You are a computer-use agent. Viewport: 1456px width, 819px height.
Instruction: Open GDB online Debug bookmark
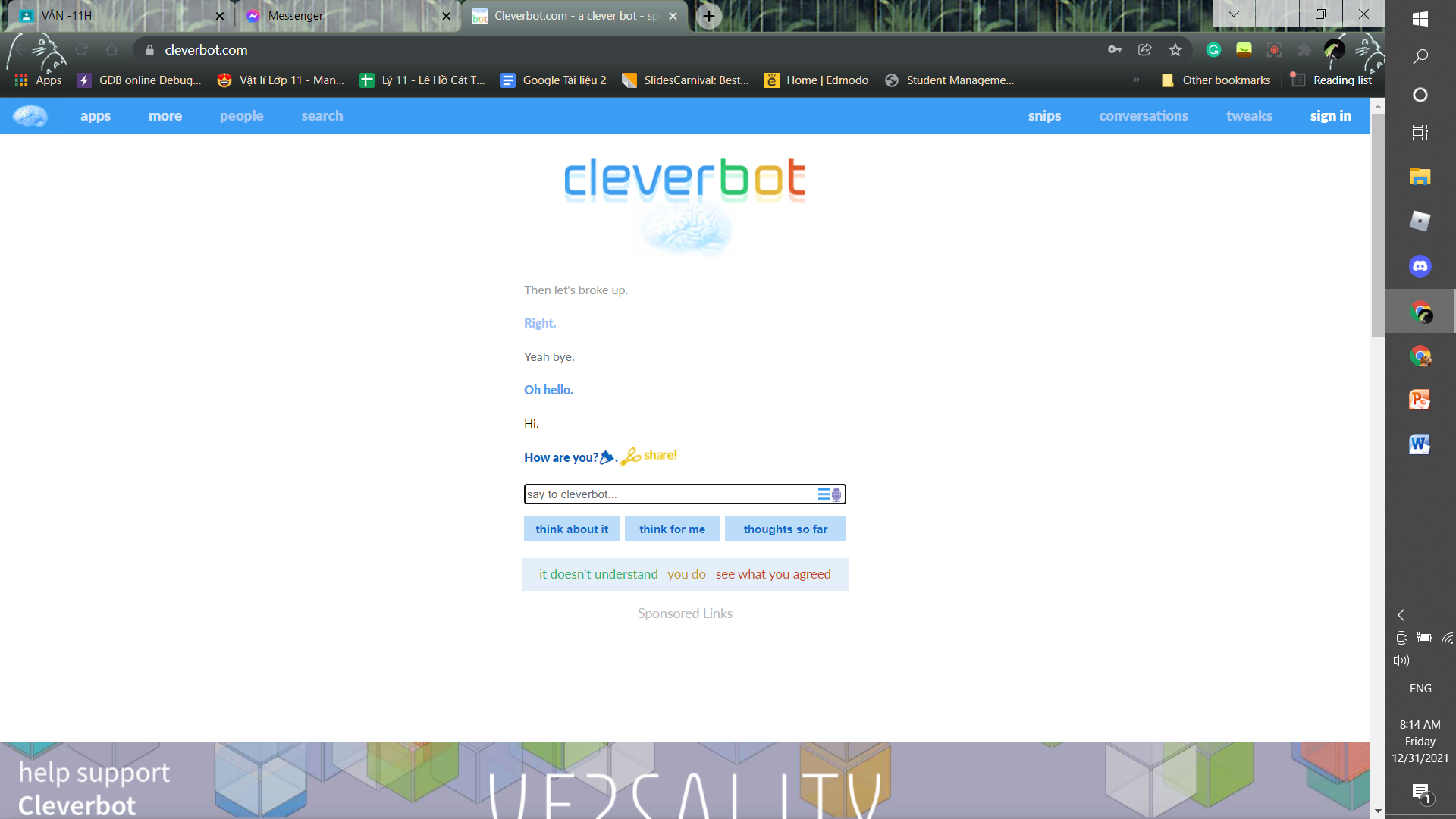[x=140, y=80]
